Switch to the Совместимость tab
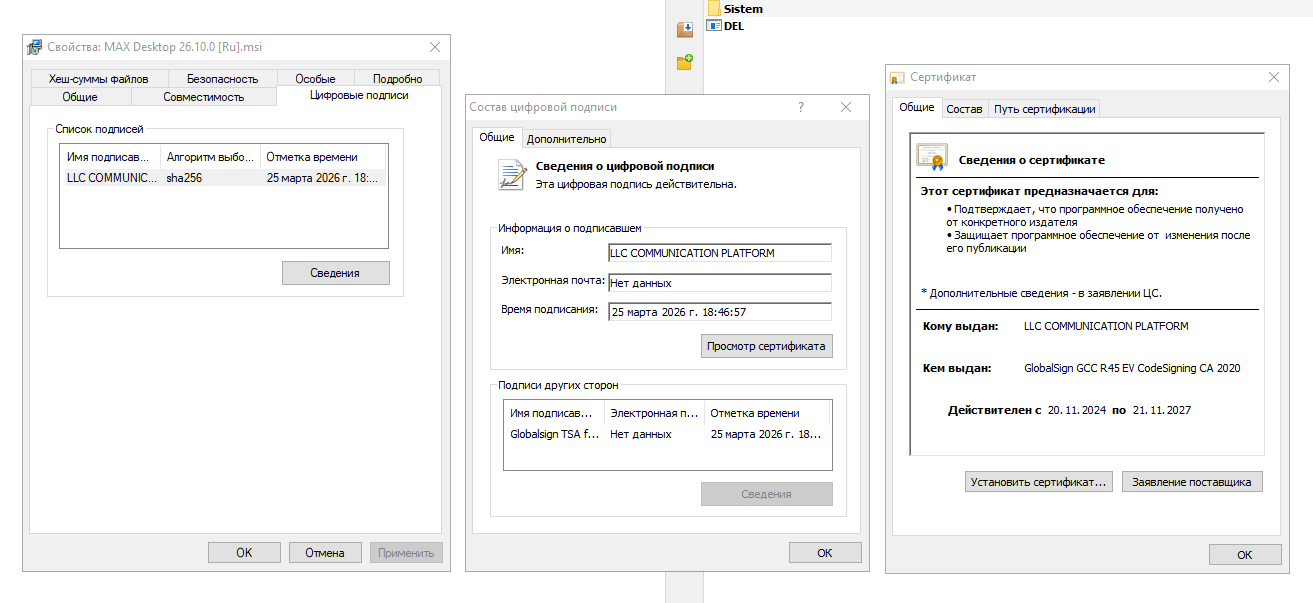Viewport: 1313px width, 603px height. tap(203, 97)
